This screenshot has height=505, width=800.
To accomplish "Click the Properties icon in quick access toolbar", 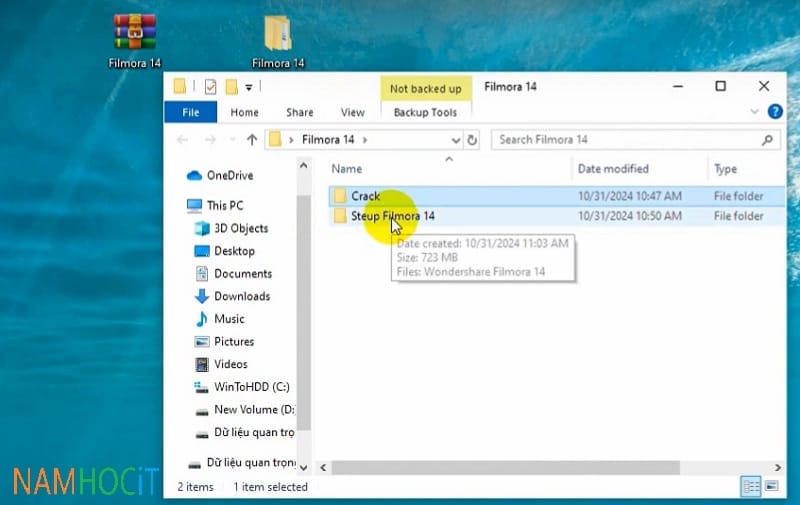I will (210, 87).
